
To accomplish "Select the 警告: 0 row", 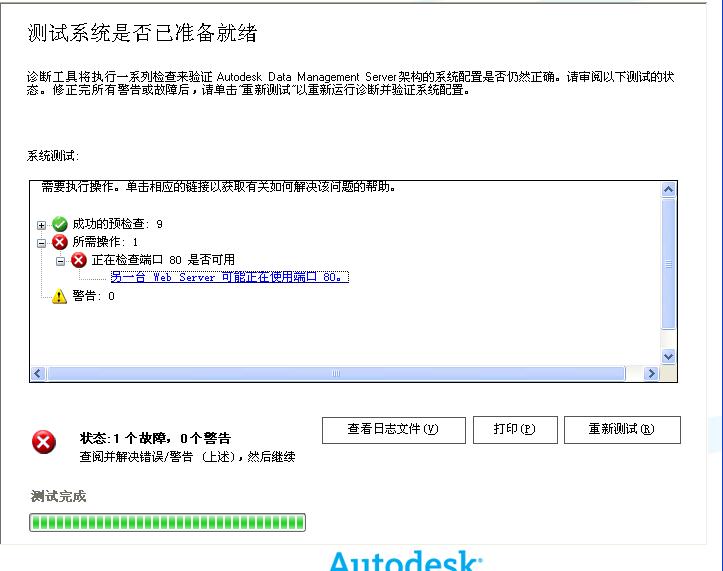I will pos(93,296).
